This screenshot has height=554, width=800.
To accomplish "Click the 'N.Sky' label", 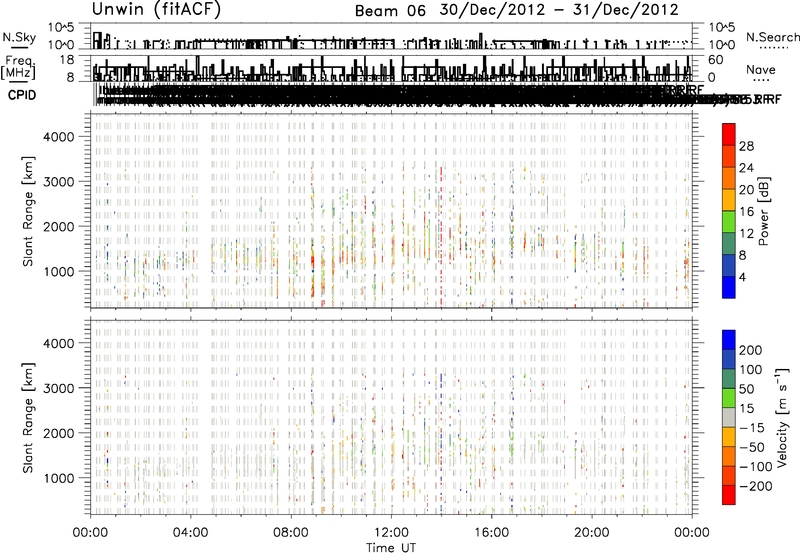I will [19, 37].
